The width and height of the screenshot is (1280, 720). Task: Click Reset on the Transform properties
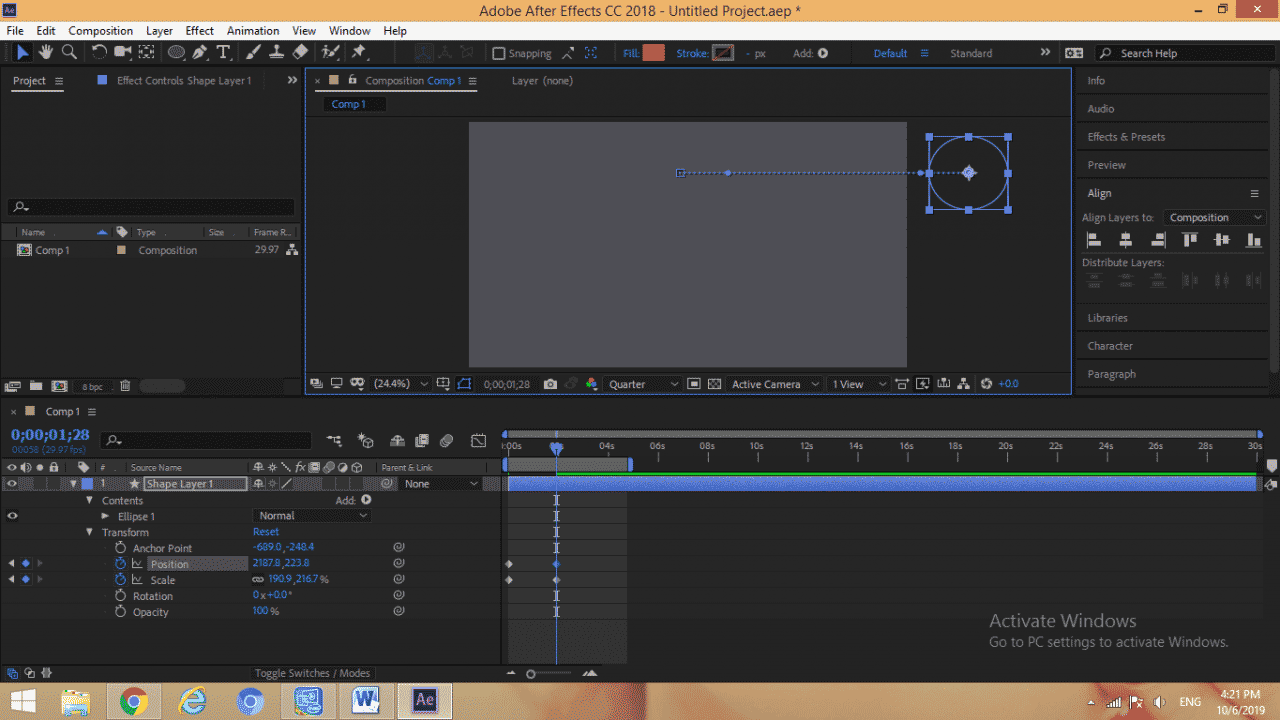tap(265, 531)
